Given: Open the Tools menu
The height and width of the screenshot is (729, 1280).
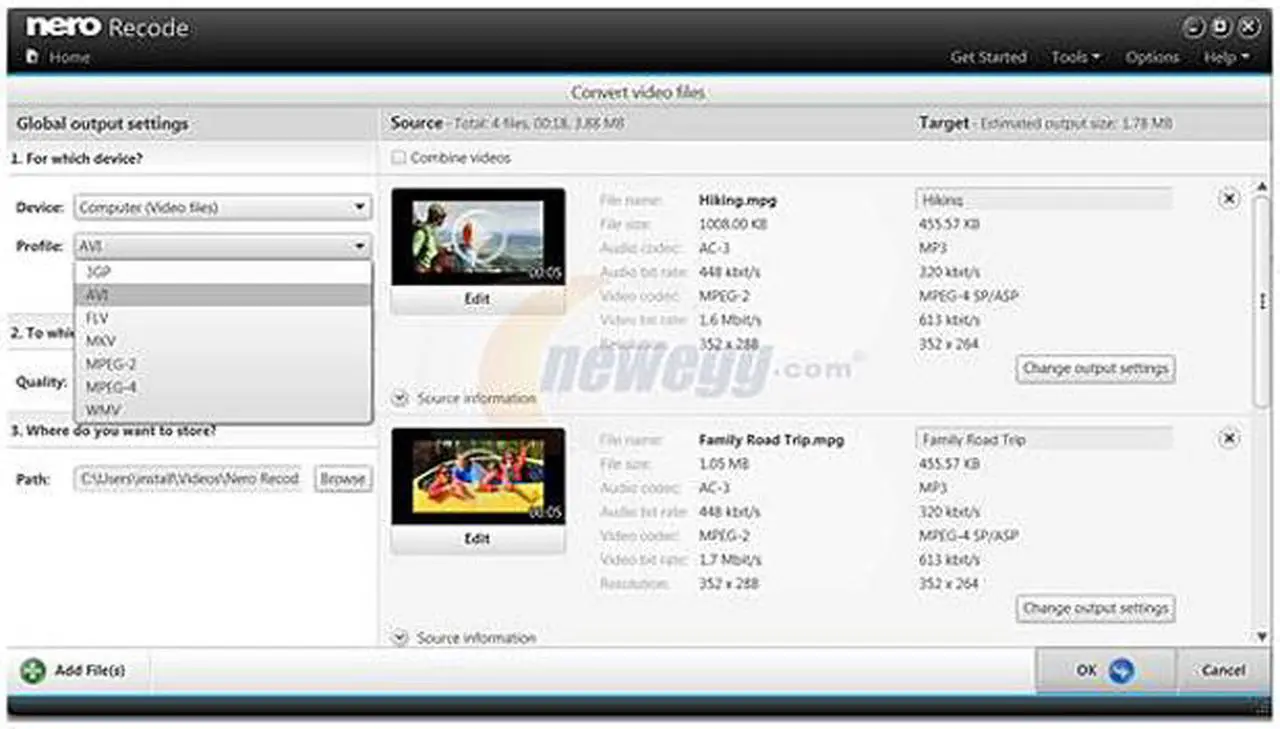Looking at the screenshot, I should click(1075, 57).
